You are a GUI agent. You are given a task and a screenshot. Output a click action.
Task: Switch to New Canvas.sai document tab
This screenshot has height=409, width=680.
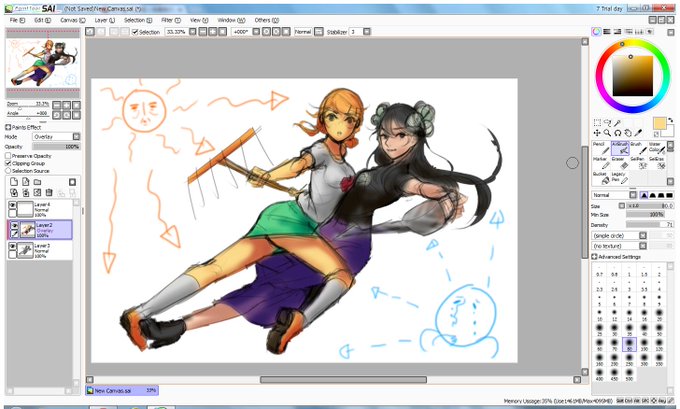(122, 390)
